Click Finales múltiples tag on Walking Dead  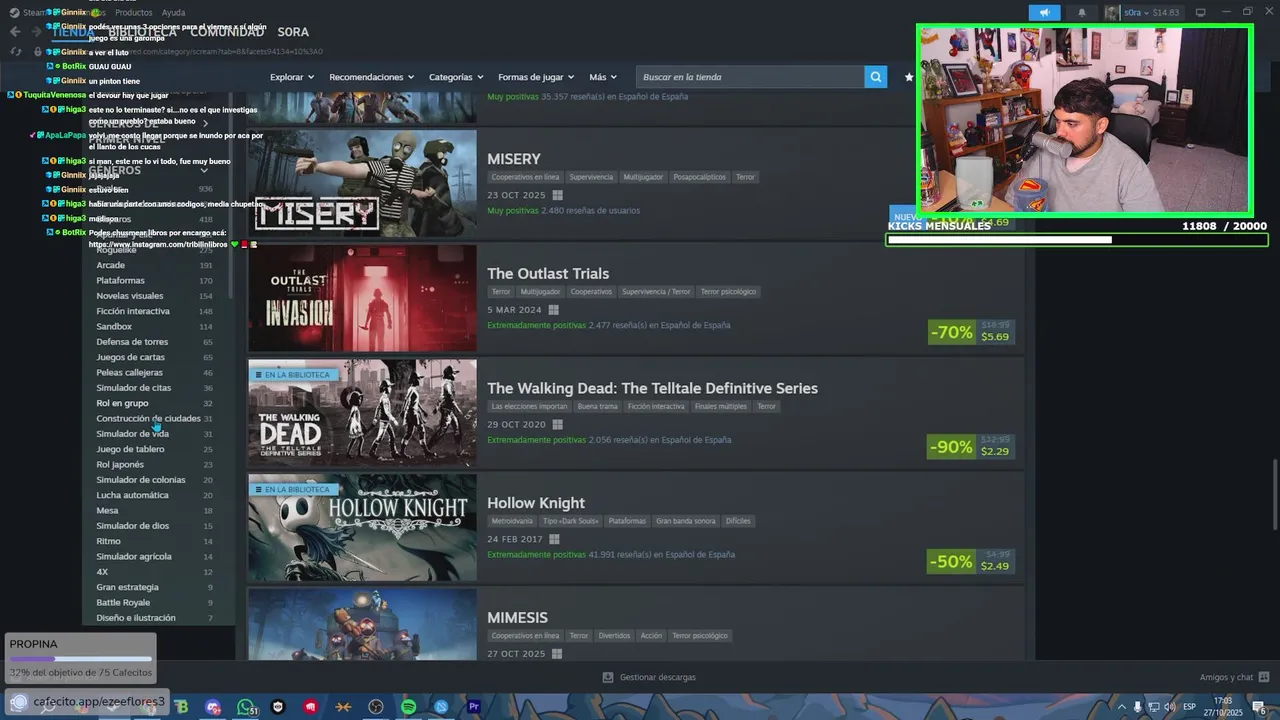click(720, 407)
